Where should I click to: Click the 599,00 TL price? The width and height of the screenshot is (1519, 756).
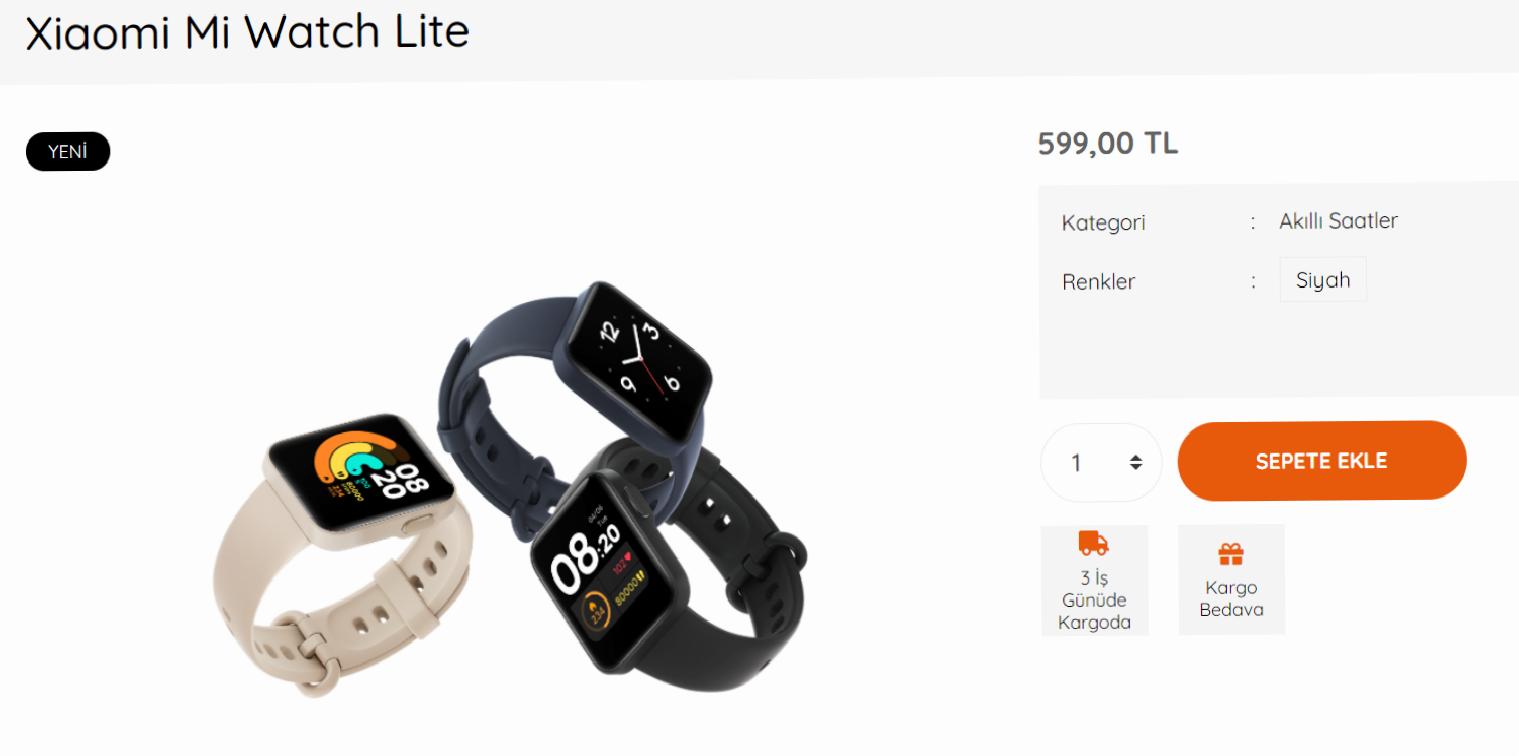tap(1108, 144)
